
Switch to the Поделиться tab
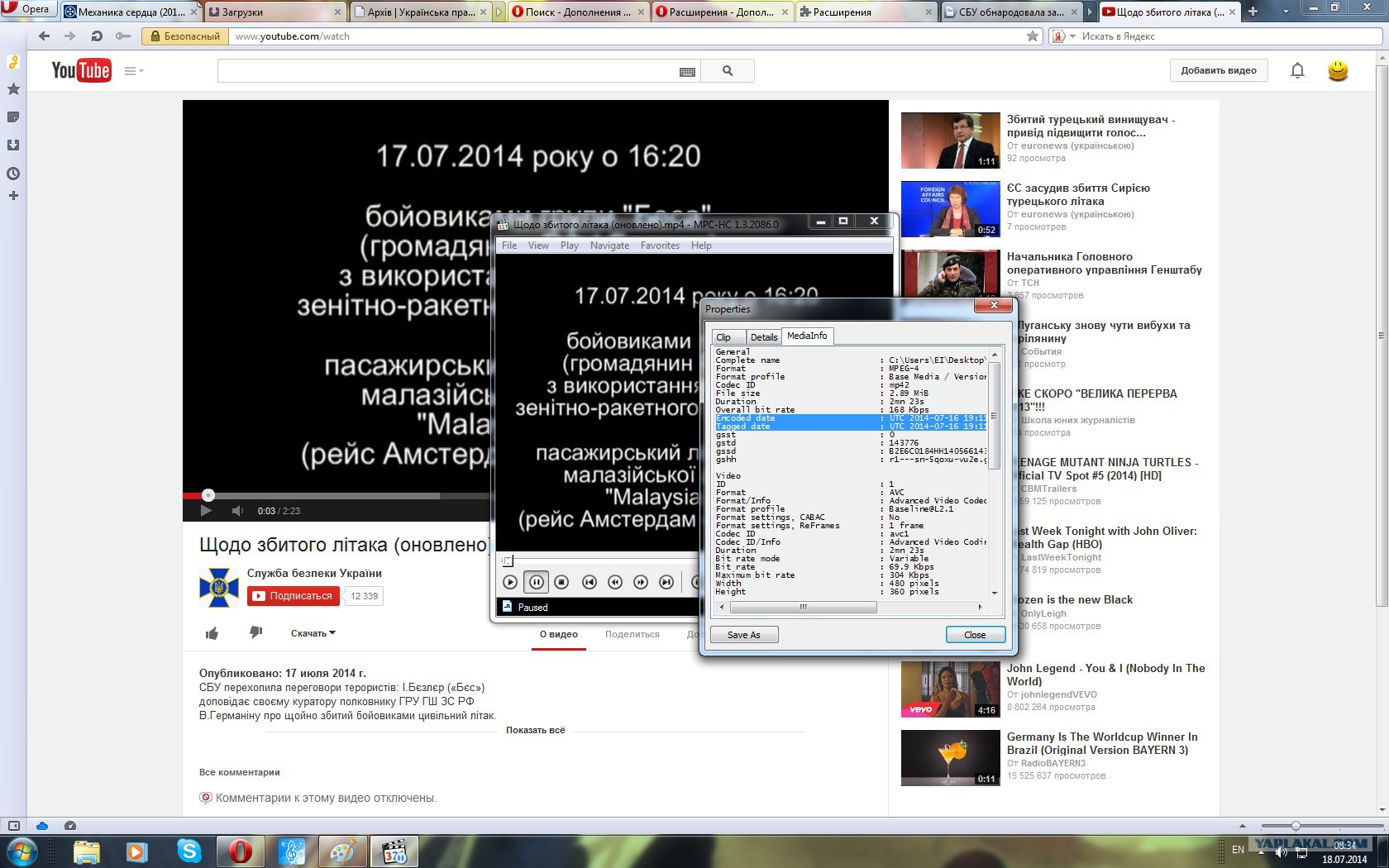tap(632, 635)
